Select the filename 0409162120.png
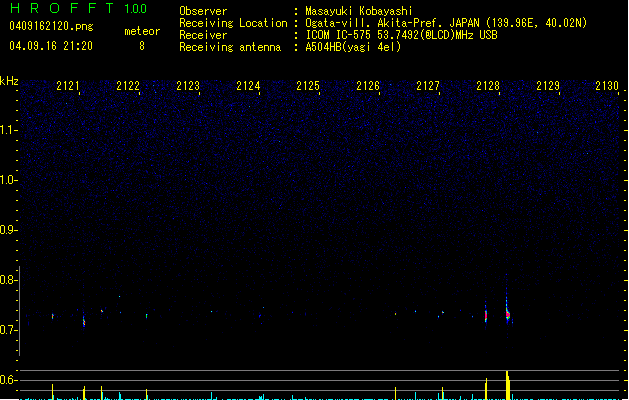 [51, 26]
